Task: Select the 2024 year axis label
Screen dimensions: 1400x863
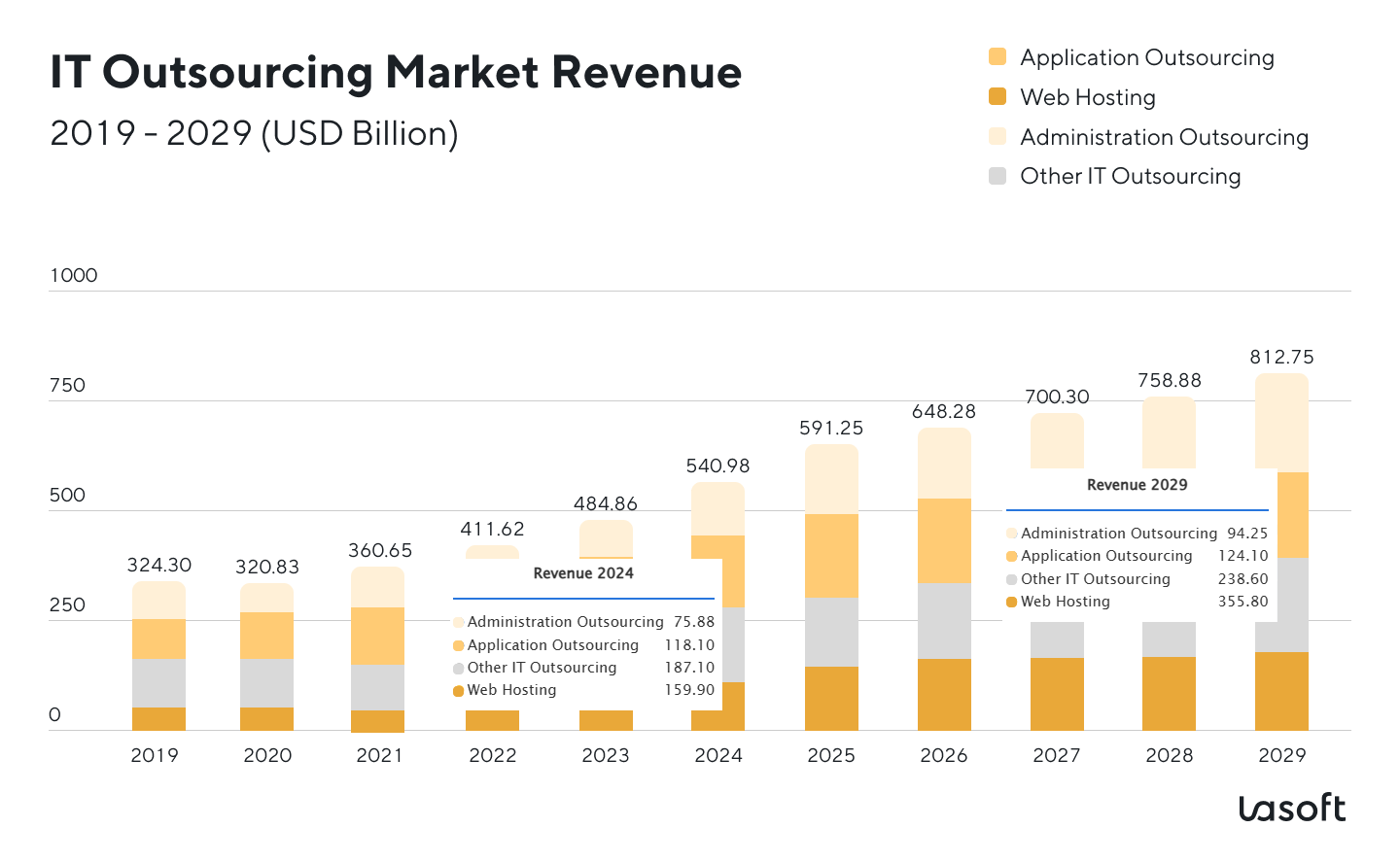Action: 717,755
